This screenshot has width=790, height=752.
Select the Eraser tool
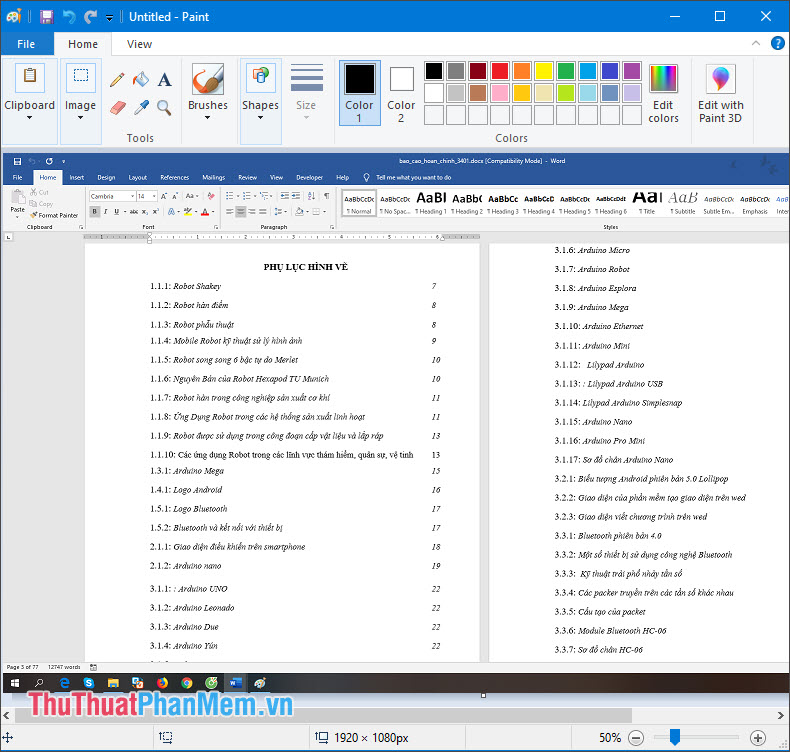pyautogui.click(x=117, y=107)
